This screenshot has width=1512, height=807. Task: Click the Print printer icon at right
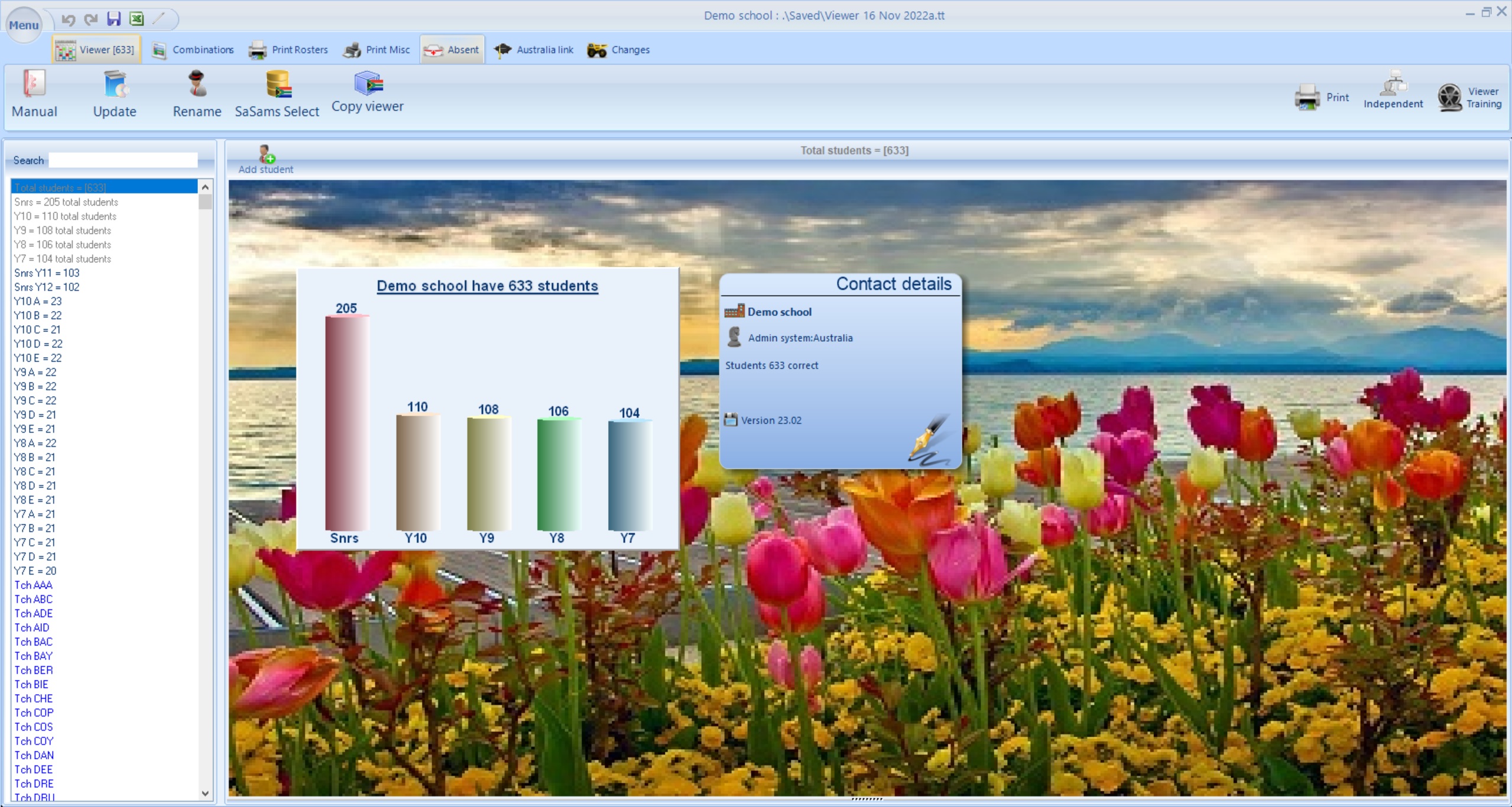pos(1307,97)
